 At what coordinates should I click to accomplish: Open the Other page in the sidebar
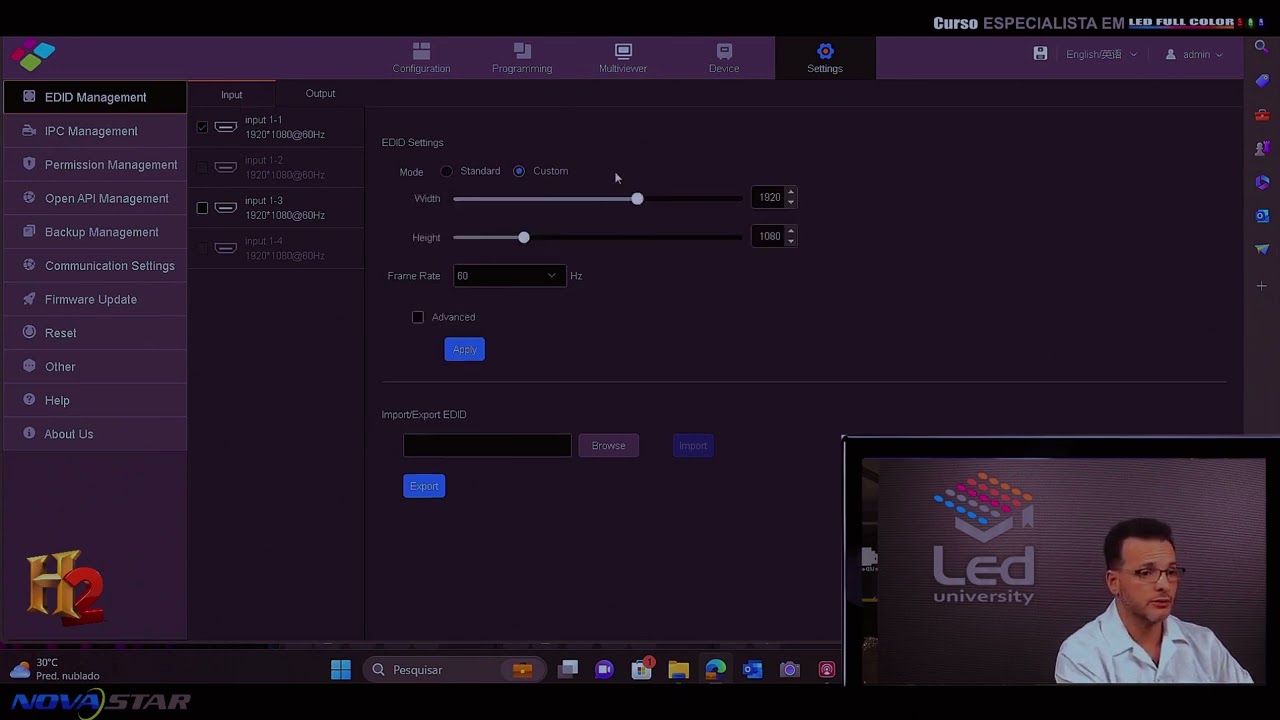click(x=95, y=367)
